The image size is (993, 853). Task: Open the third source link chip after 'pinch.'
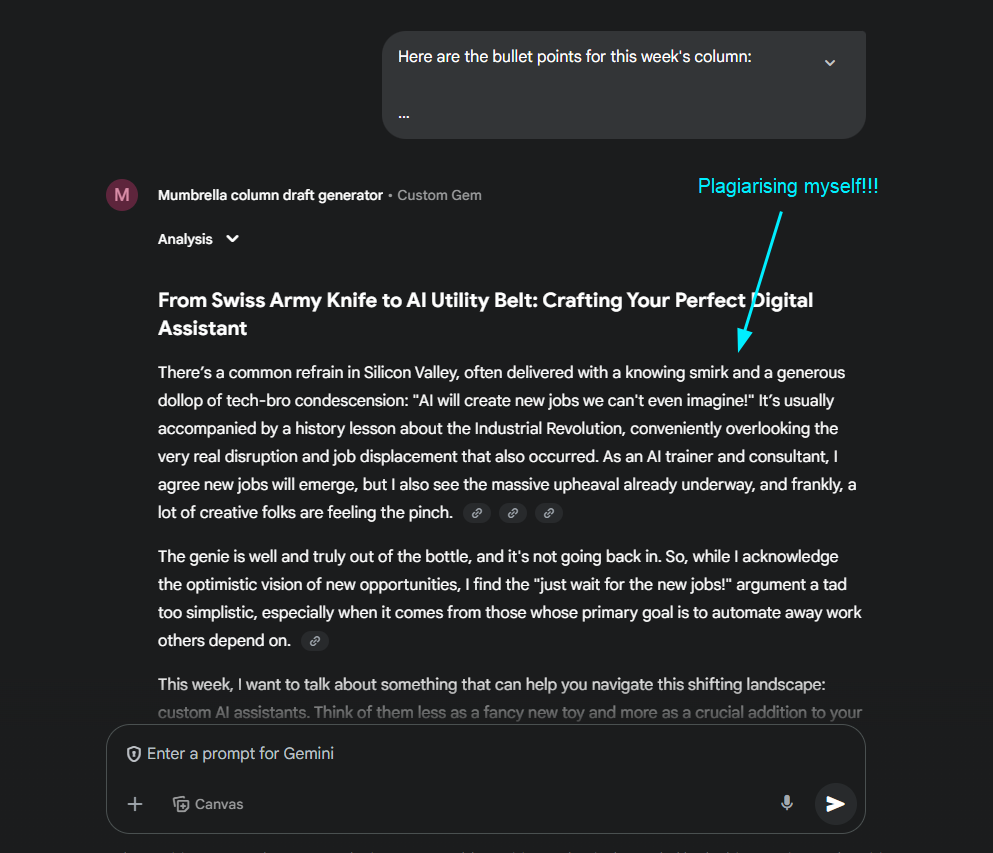point(549,513)
